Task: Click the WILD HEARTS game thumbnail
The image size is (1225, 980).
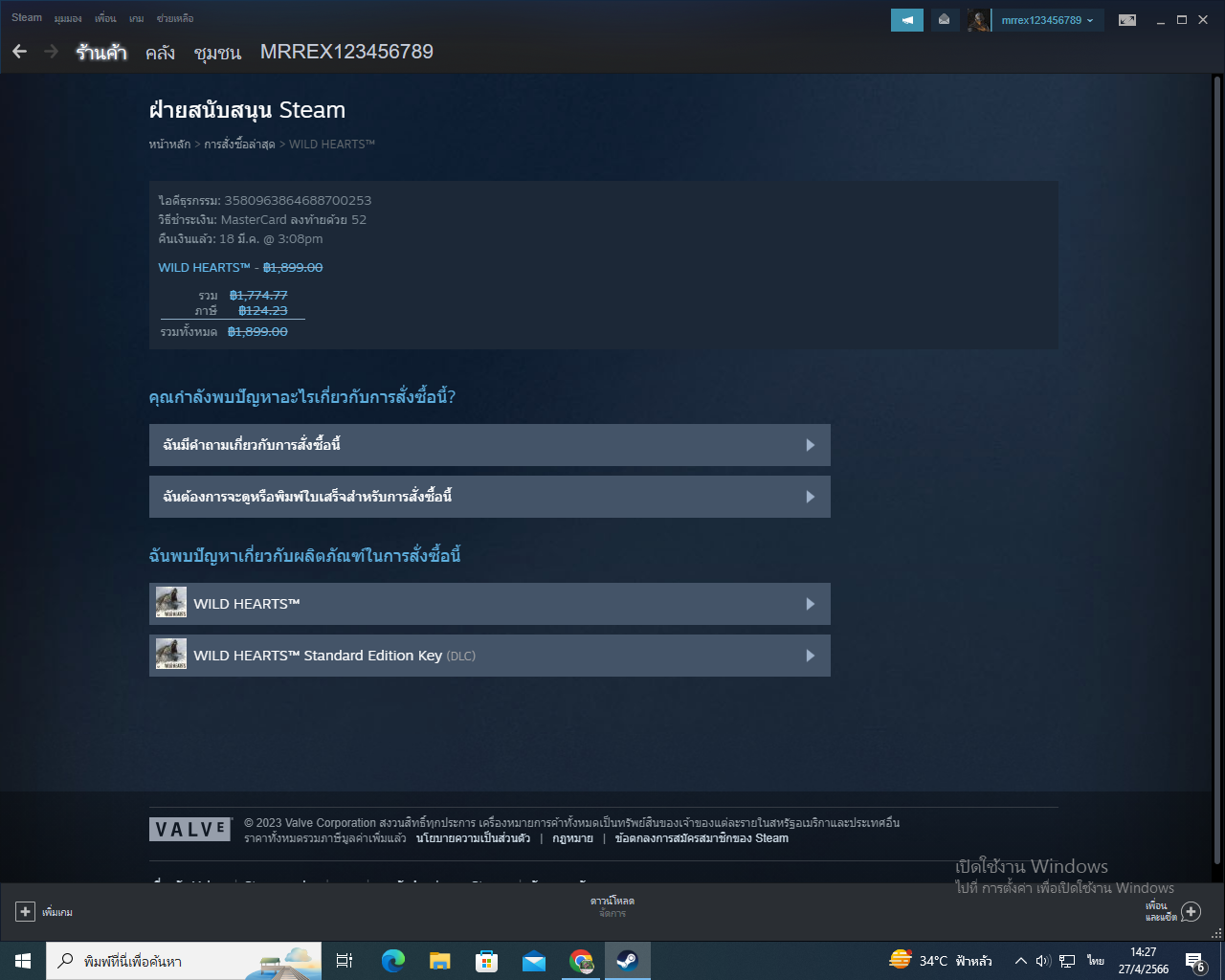Action: coord(171,603)
